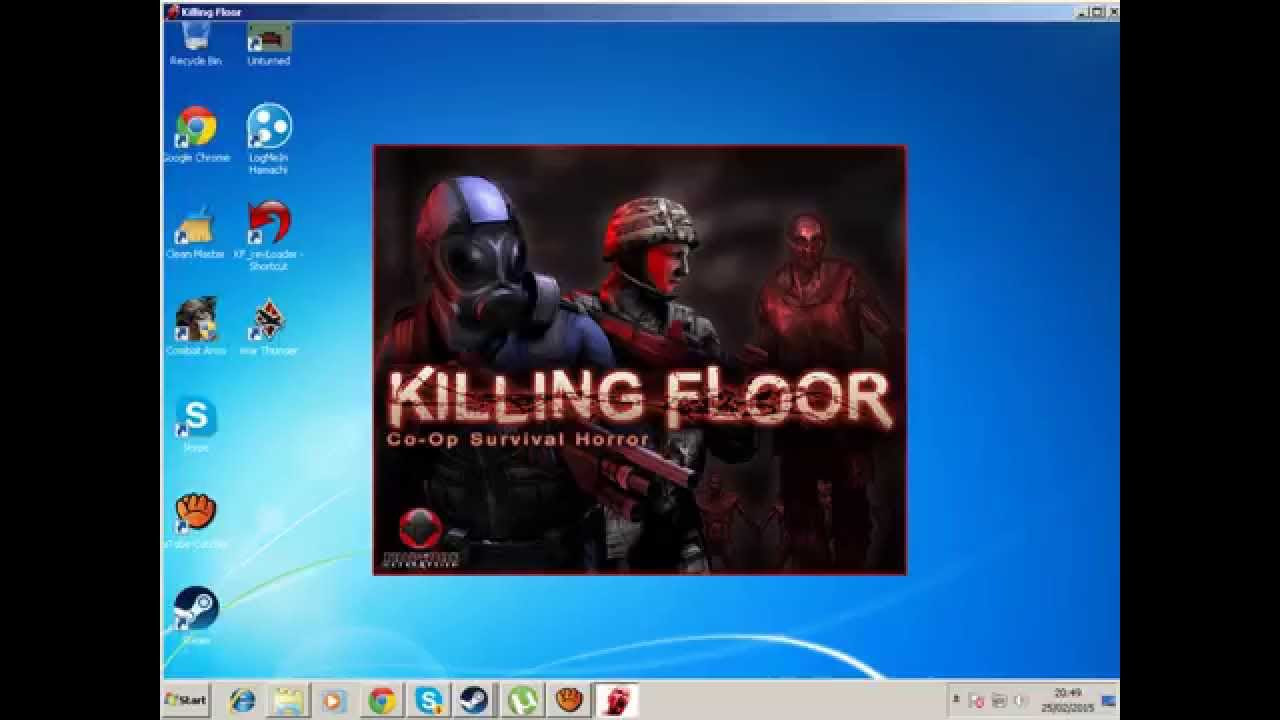This screenshot has width=1280, height=720.
Task: Open the Action Center flag tray icon
Action: coord(976,700)
